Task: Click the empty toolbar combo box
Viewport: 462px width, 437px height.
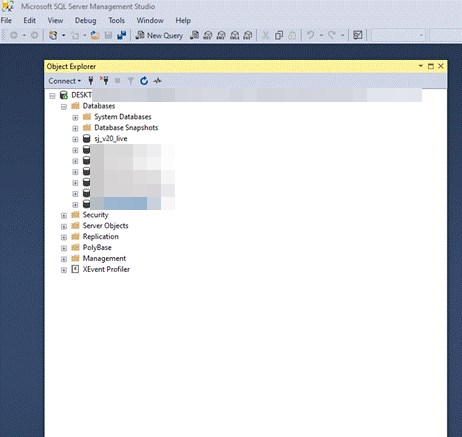Action: tap(398, 35)
